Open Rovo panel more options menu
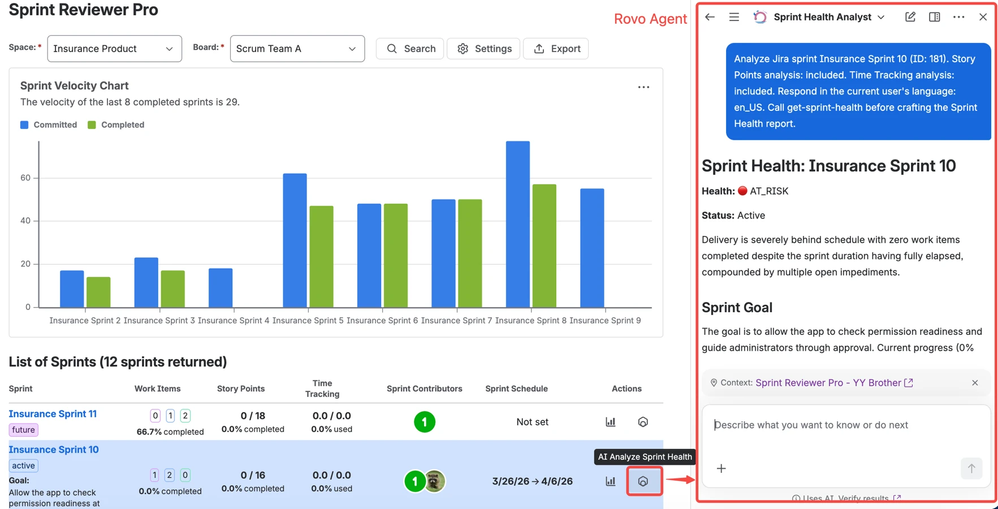This screenshot has height=509, width=998. [959, 17]
